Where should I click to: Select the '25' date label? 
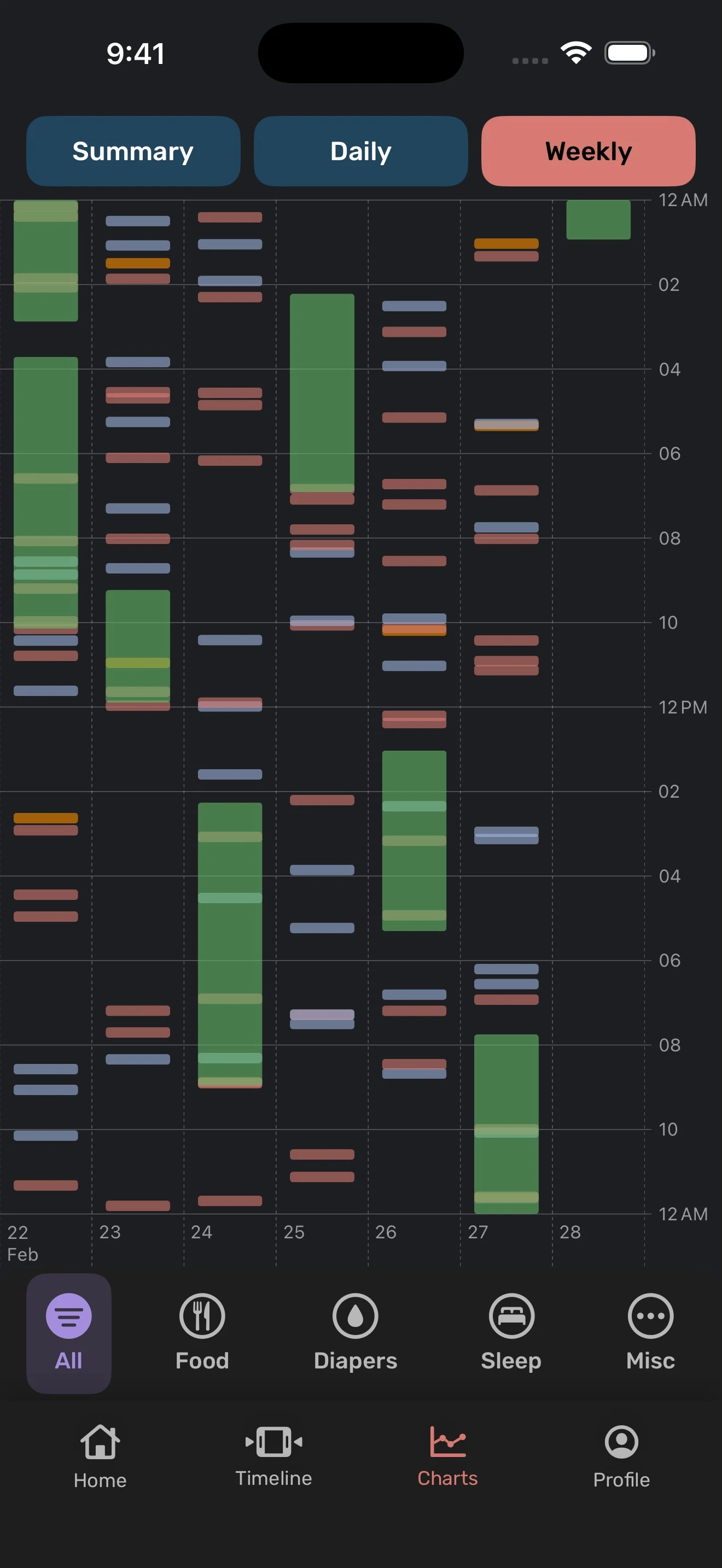pos(294,1232)
